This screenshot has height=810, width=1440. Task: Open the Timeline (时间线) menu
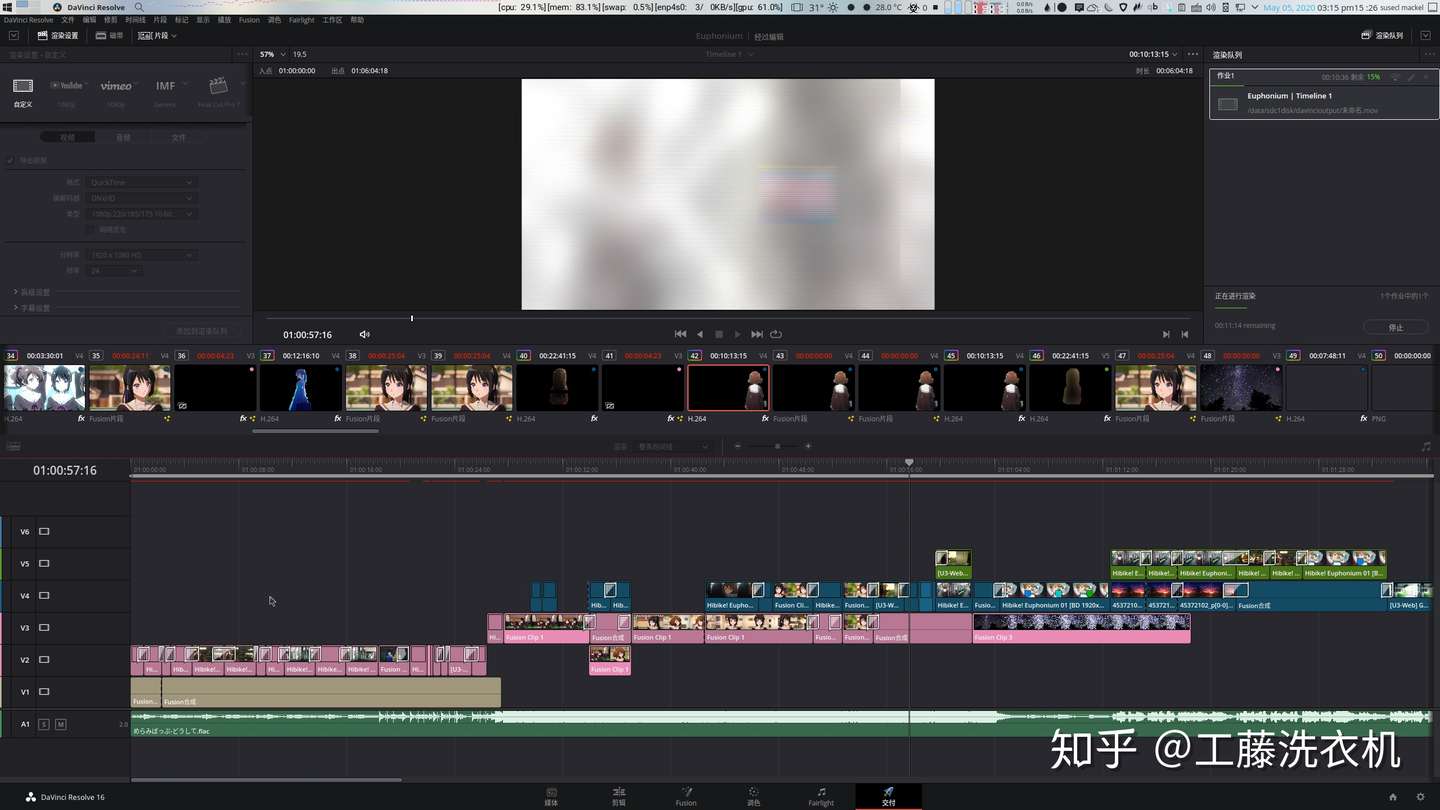(135, 20)
